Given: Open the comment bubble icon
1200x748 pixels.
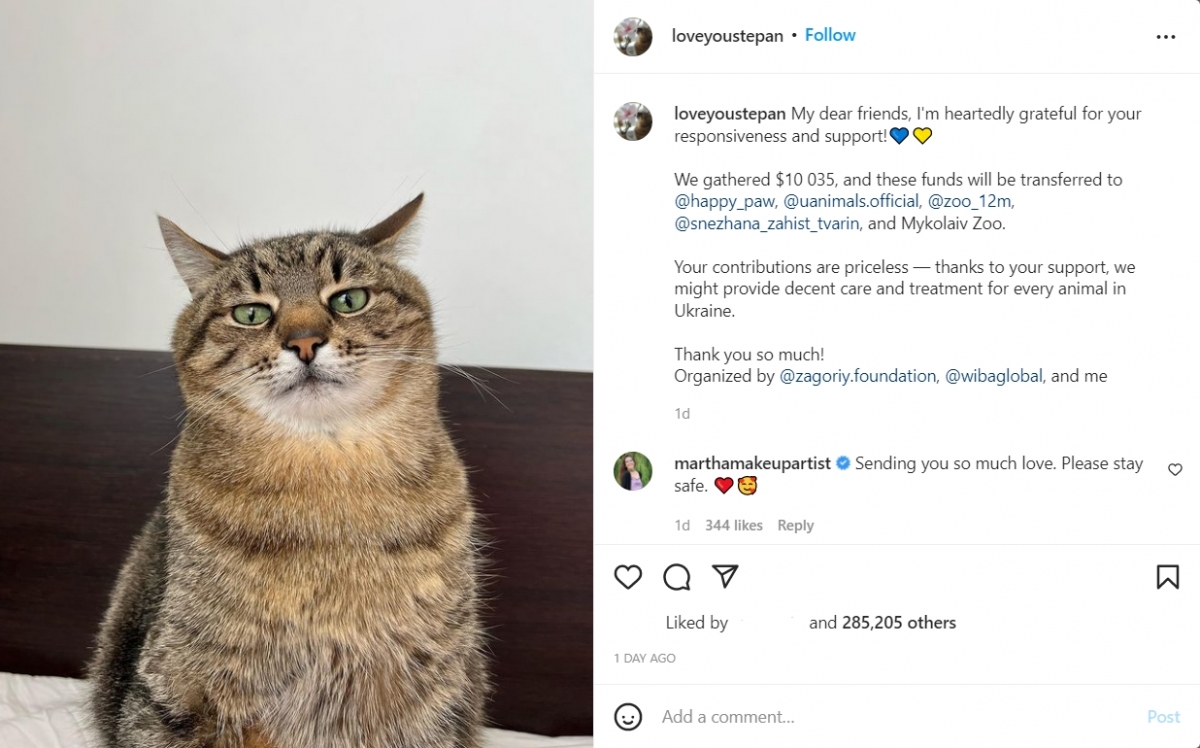Looking at the screenshot, I should [677, 577].
